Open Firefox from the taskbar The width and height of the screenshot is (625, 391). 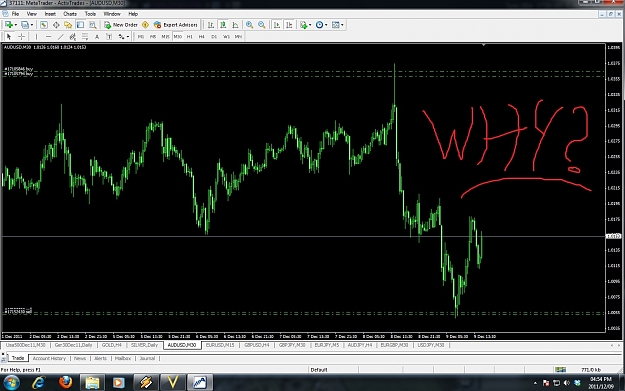(x=66, y=382)
